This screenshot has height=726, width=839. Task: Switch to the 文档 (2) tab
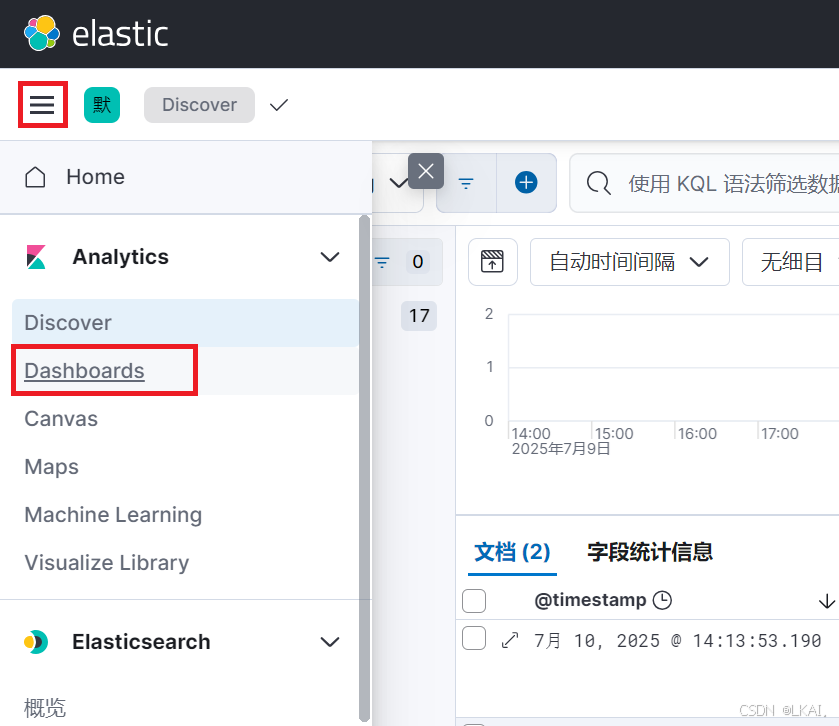tap(512, 552)
